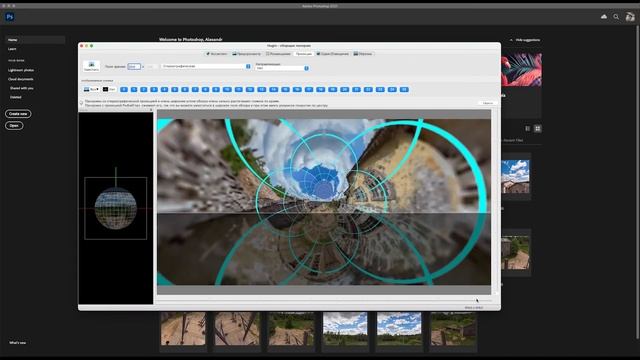Click the Open button in Photoshop
Viewport: 640px width, 360px height.
click(x=14, y=126)
